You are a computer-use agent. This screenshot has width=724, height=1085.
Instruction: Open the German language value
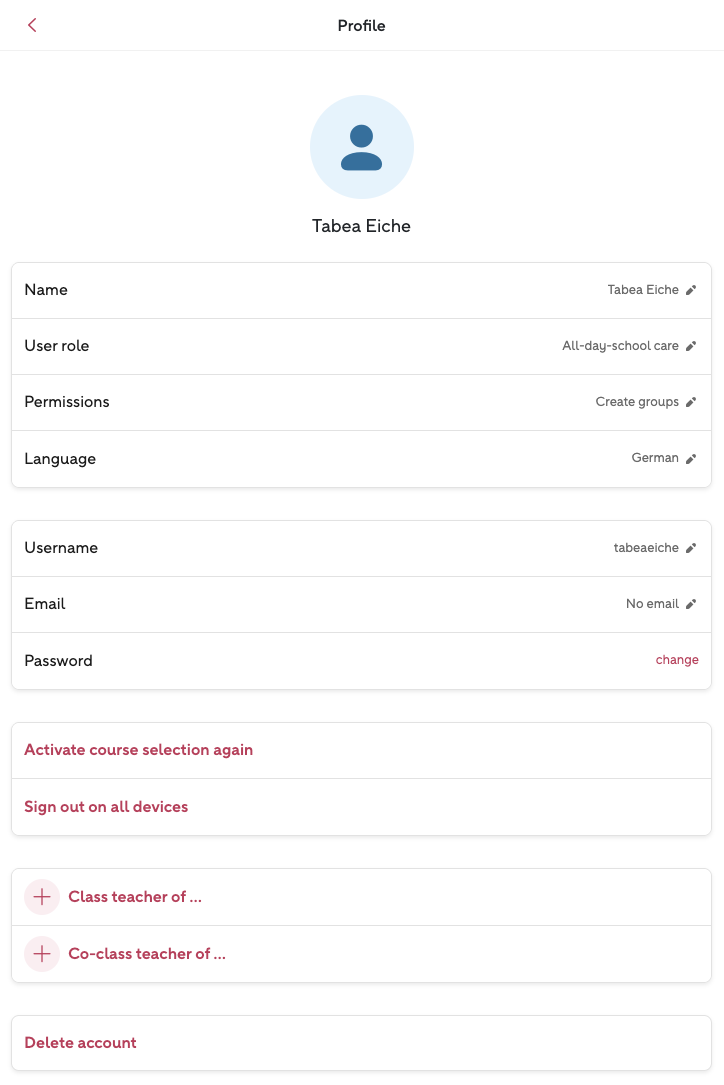click(655, 458)
